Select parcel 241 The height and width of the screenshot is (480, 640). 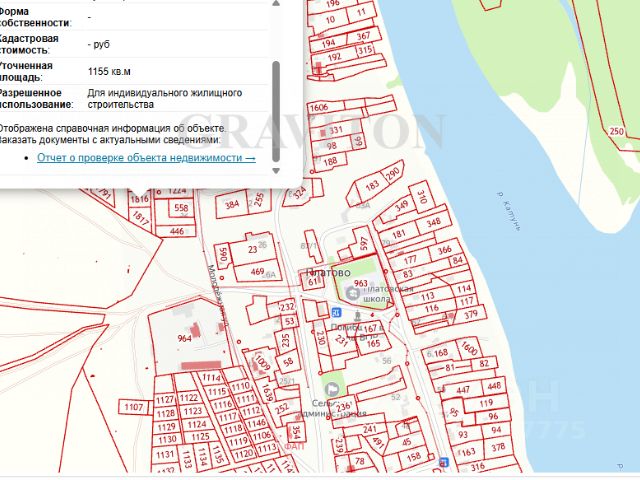click(369, 429)
